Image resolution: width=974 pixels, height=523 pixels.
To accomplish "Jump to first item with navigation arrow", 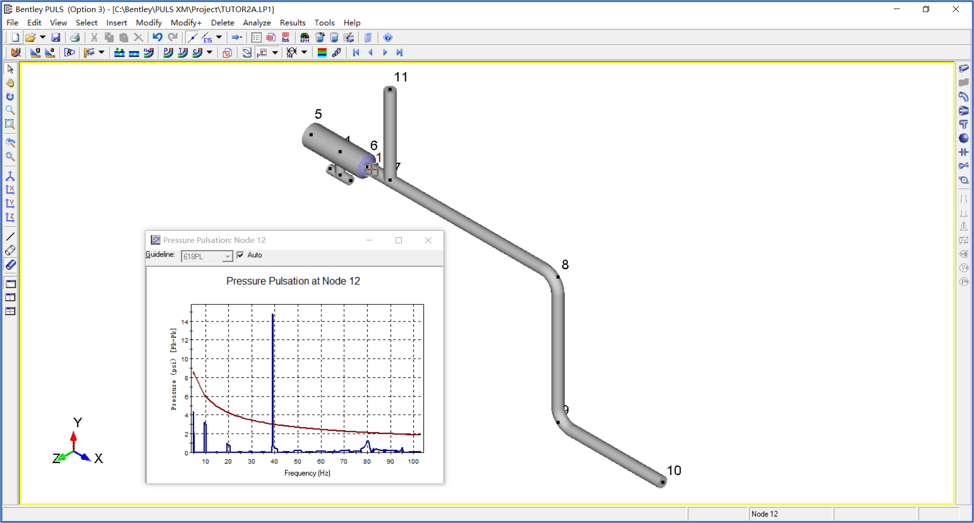I will pos(356,53).
